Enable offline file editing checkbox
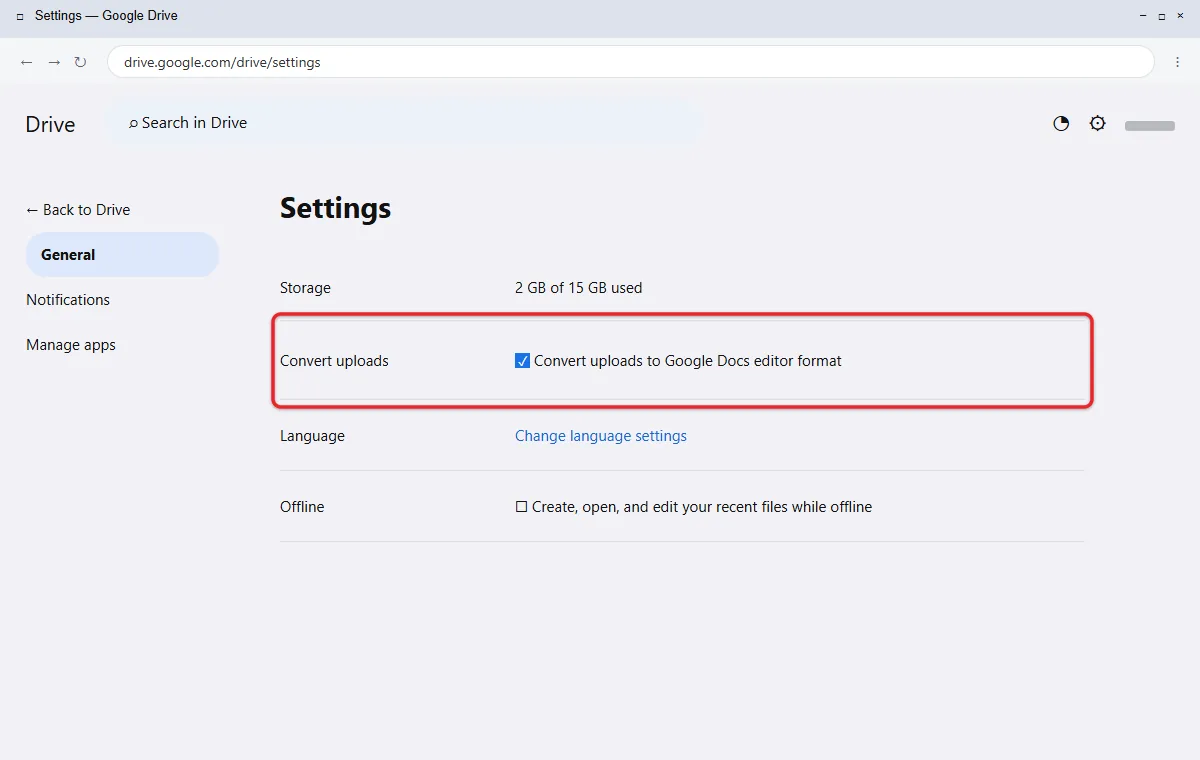 pyautogui.click(x=521, y=507)
